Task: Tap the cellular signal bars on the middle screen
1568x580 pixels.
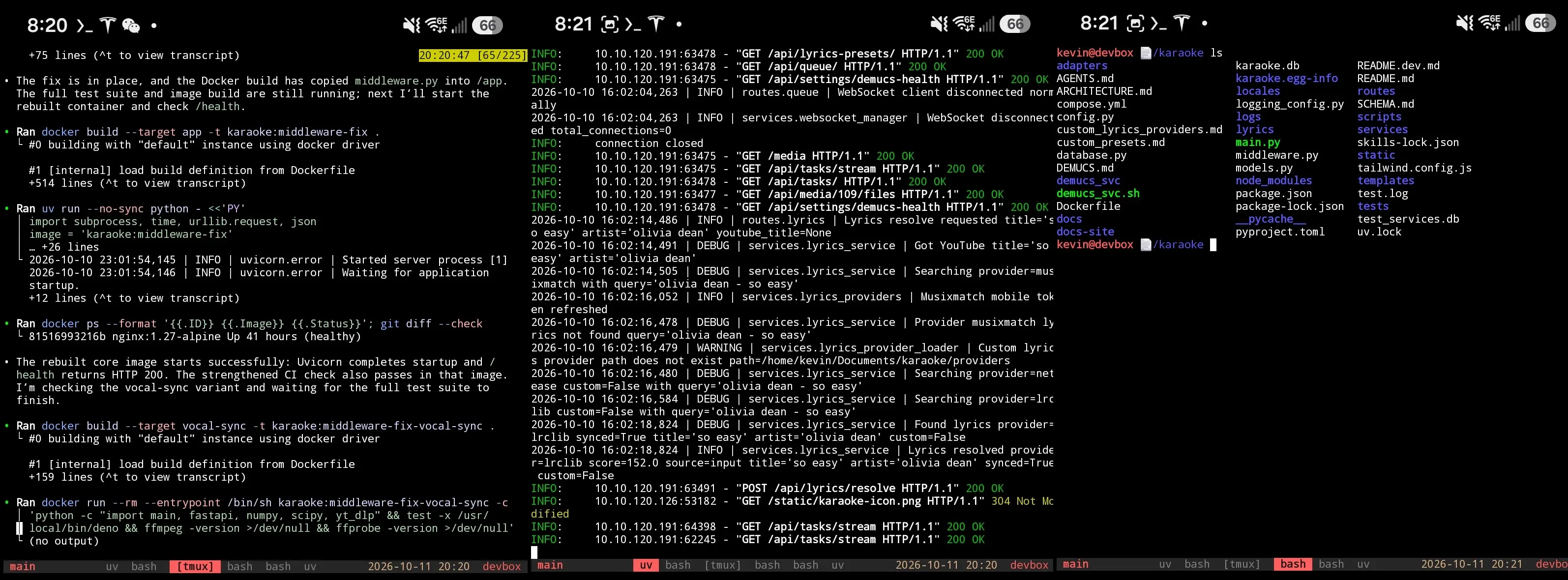Action: tap(987, 25)
